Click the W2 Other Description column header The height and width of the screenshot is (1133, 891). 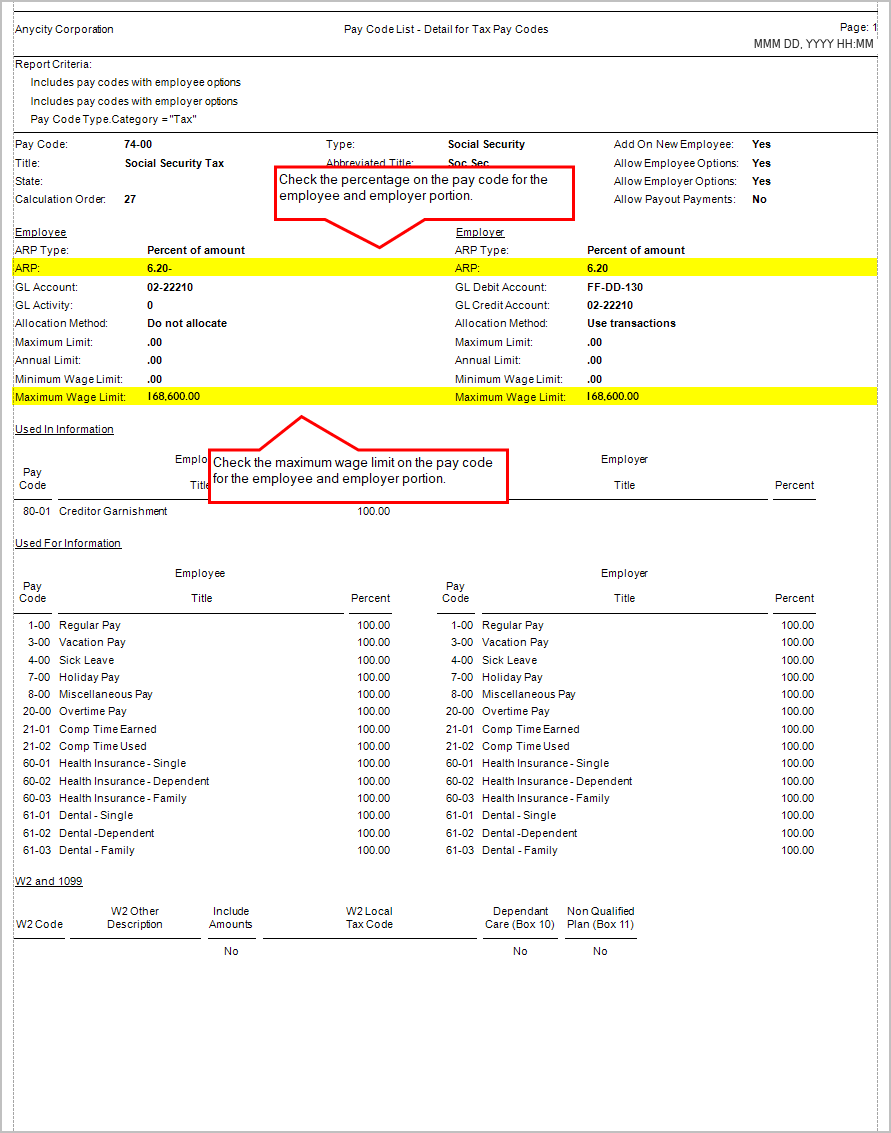135,918
